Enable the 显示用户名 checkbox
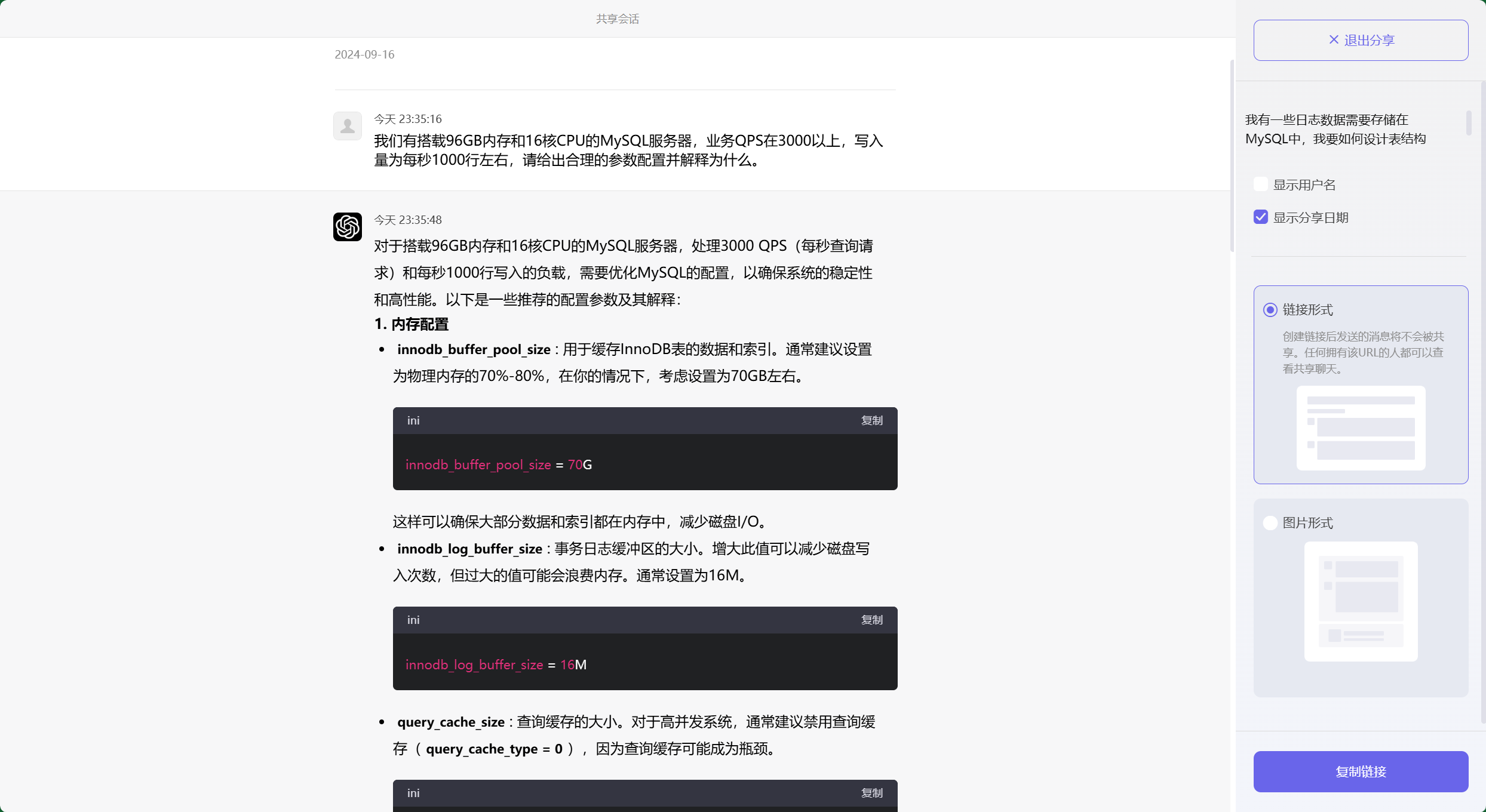The image size is (1486, 812). [1260, 184]
